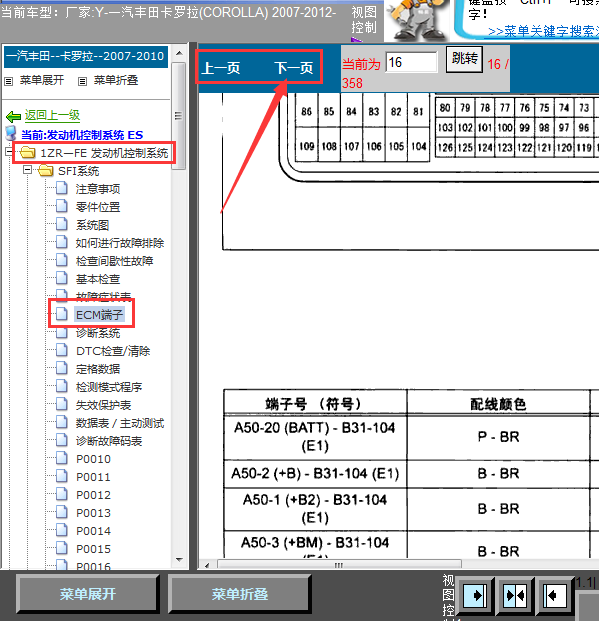Viewport: 599px width, 621px height.
Task: Click the small icon before 菜单展开 text
Action: pos(8,82)
